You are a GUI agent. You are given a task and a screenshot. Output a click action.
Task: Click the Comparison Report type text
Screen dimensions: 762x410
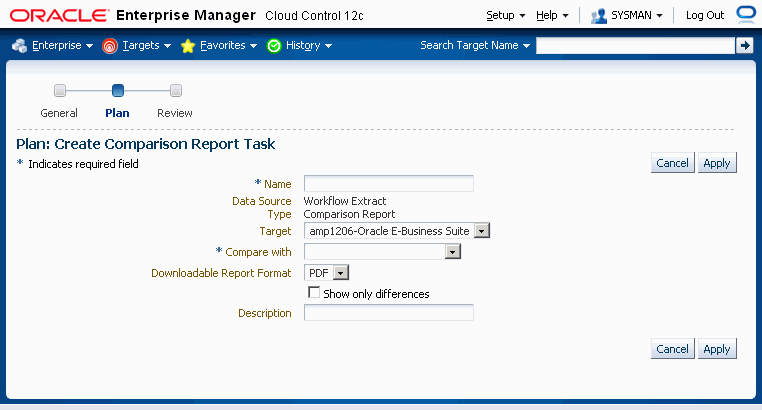pyautogui.click(x=349, y=214)
